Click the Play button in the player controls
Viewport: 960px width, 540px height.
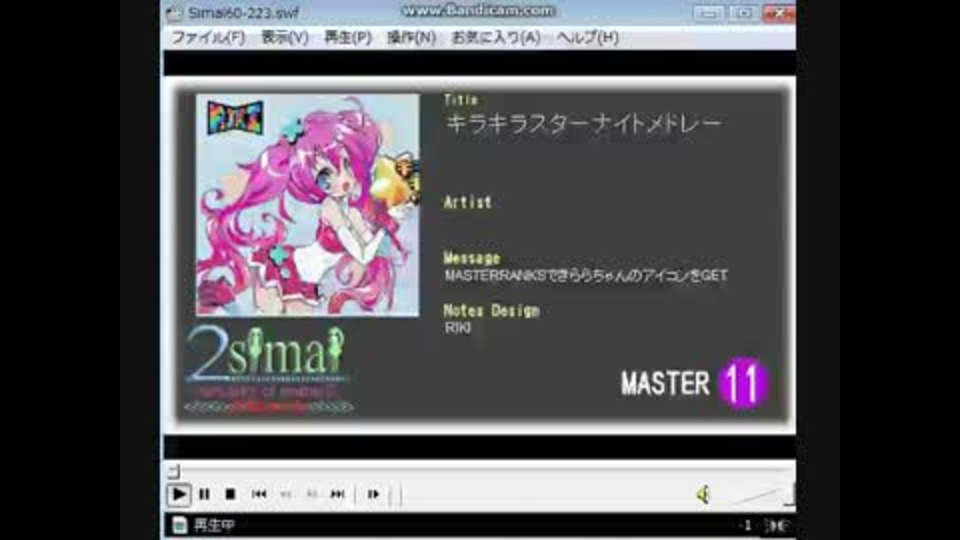coord(179,494)
